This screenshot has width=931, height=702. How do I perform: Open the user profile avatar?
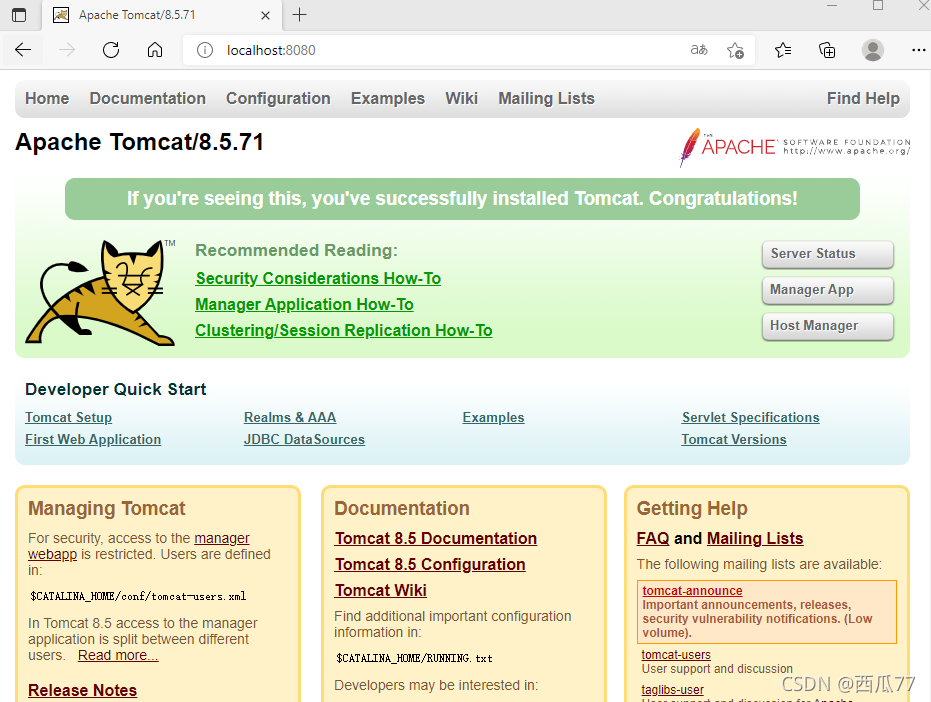[873, 50]
